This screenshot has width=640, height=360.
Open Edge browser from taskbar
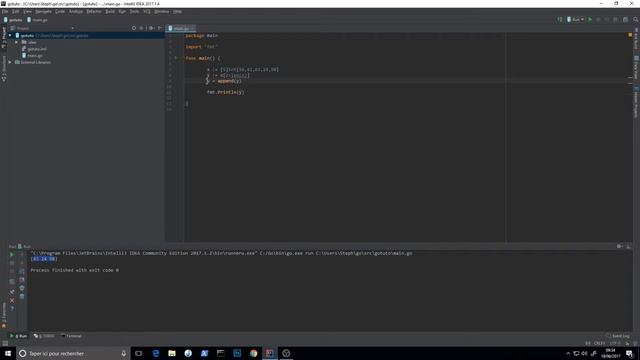(x=156, y=353)
